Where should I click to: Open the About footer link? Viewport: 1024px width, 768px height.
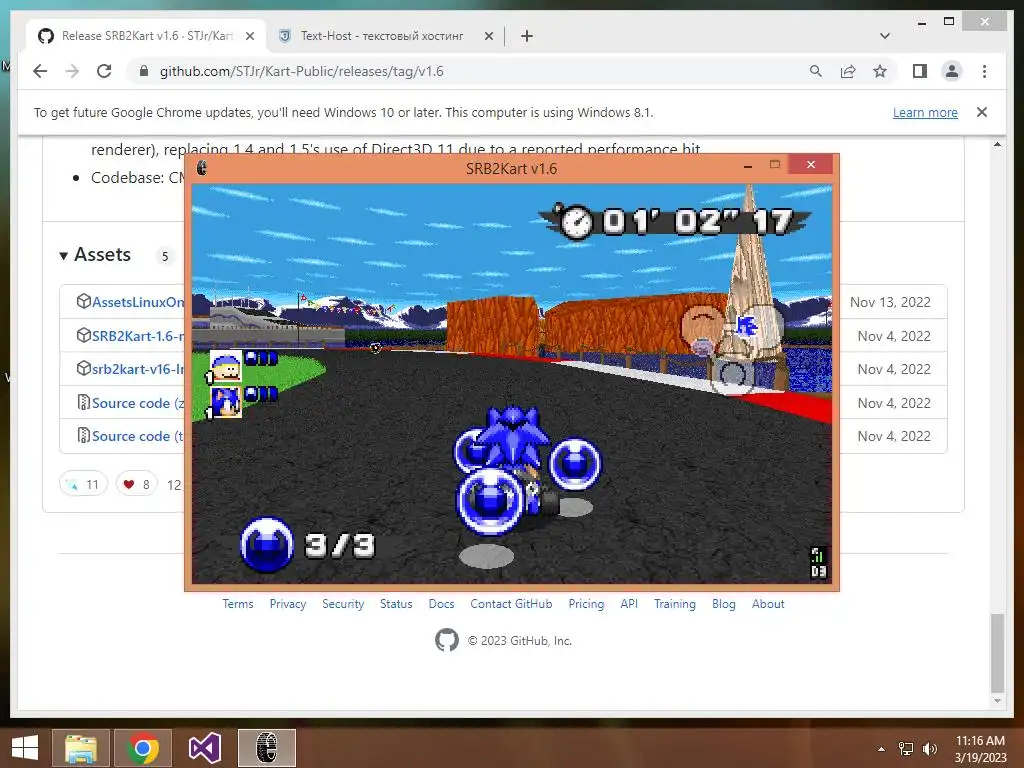click(768, 604)
